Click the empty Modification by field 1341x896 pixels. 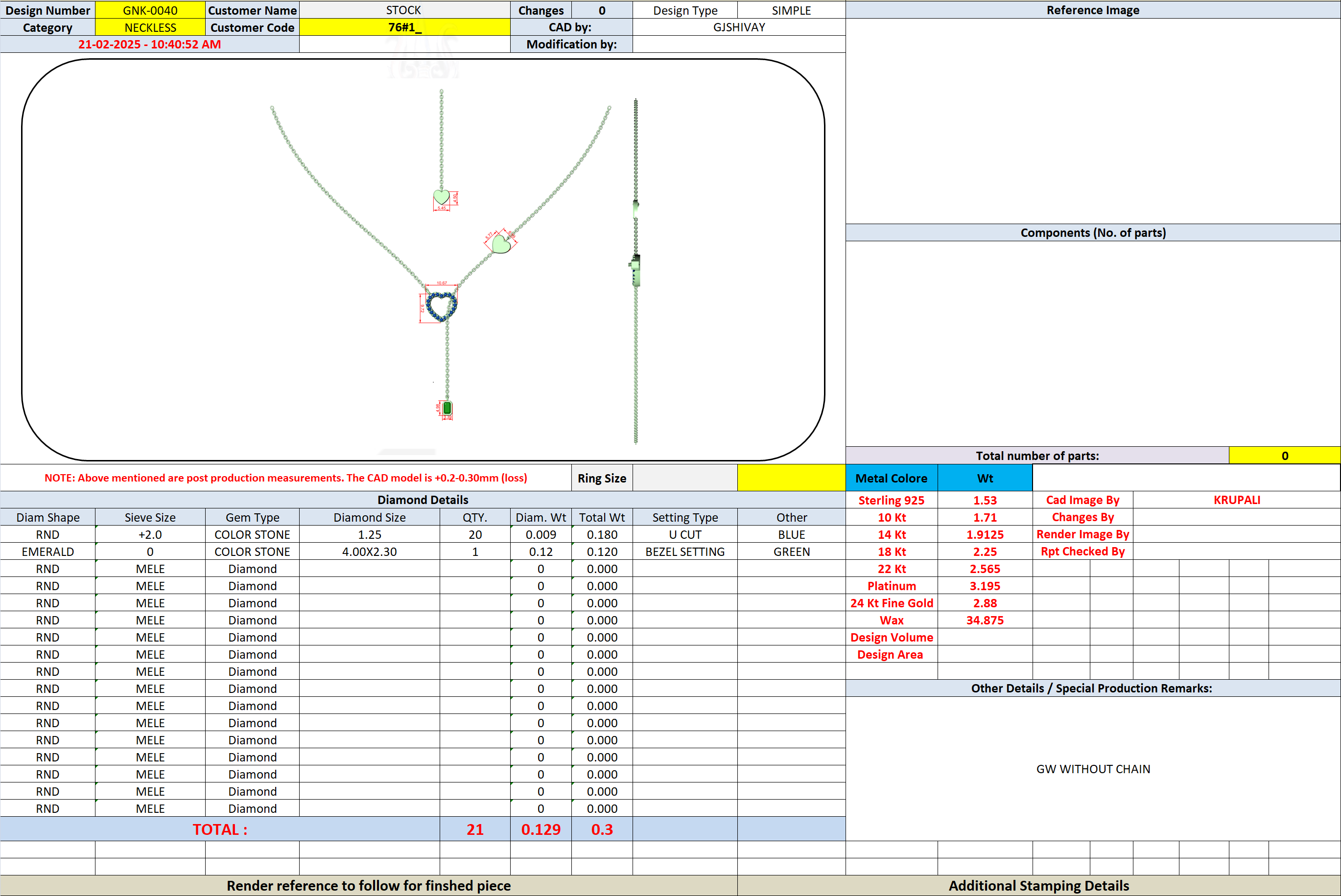coord(738,44)
